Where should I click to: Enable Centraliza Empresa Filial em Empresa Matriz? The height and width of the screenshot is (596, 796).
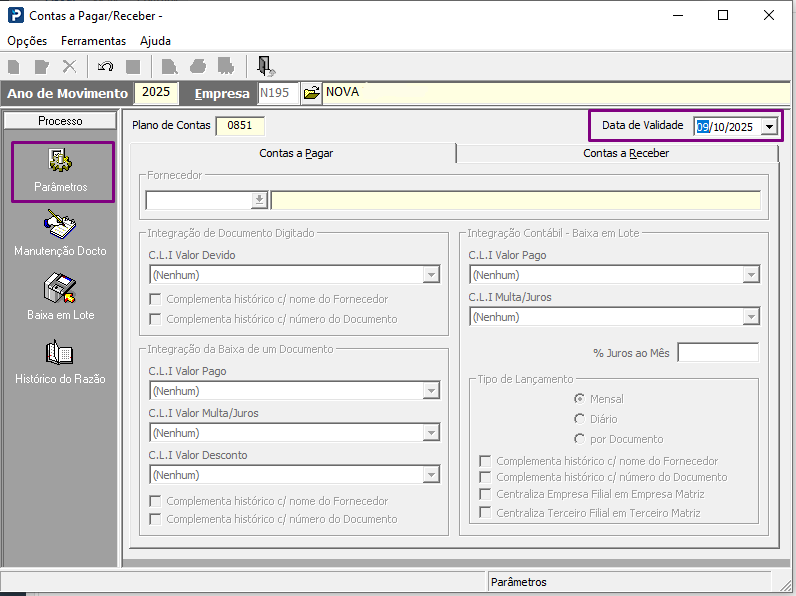(x=486, y=494)
